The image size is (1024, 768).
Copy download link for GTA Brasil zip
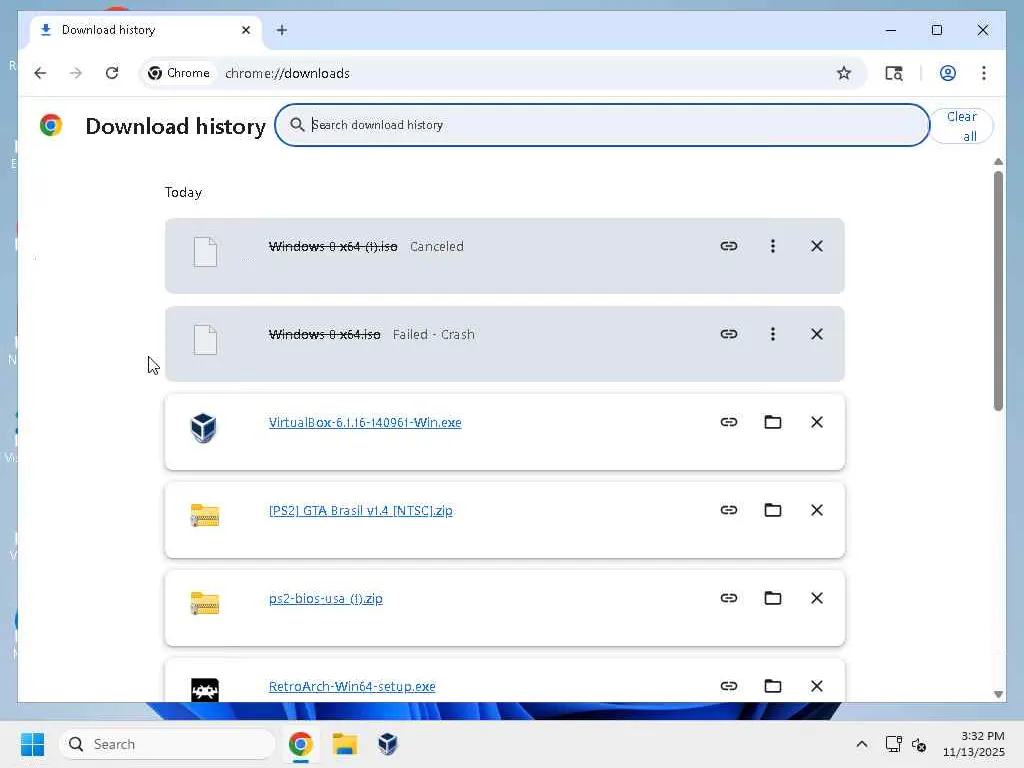point(729,510)
